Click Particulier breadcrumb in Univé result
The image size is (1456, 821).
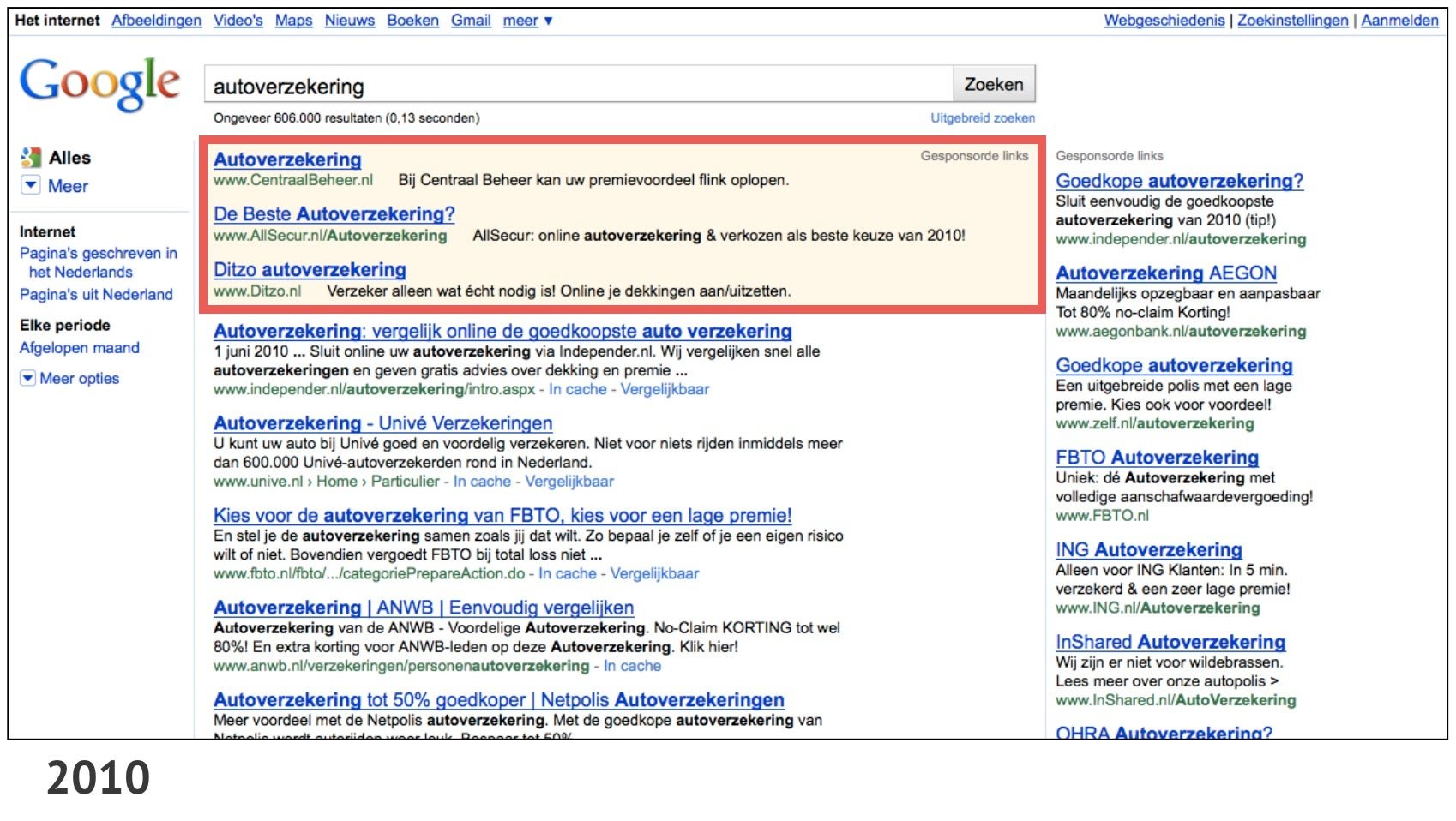(x=405, y=482)
